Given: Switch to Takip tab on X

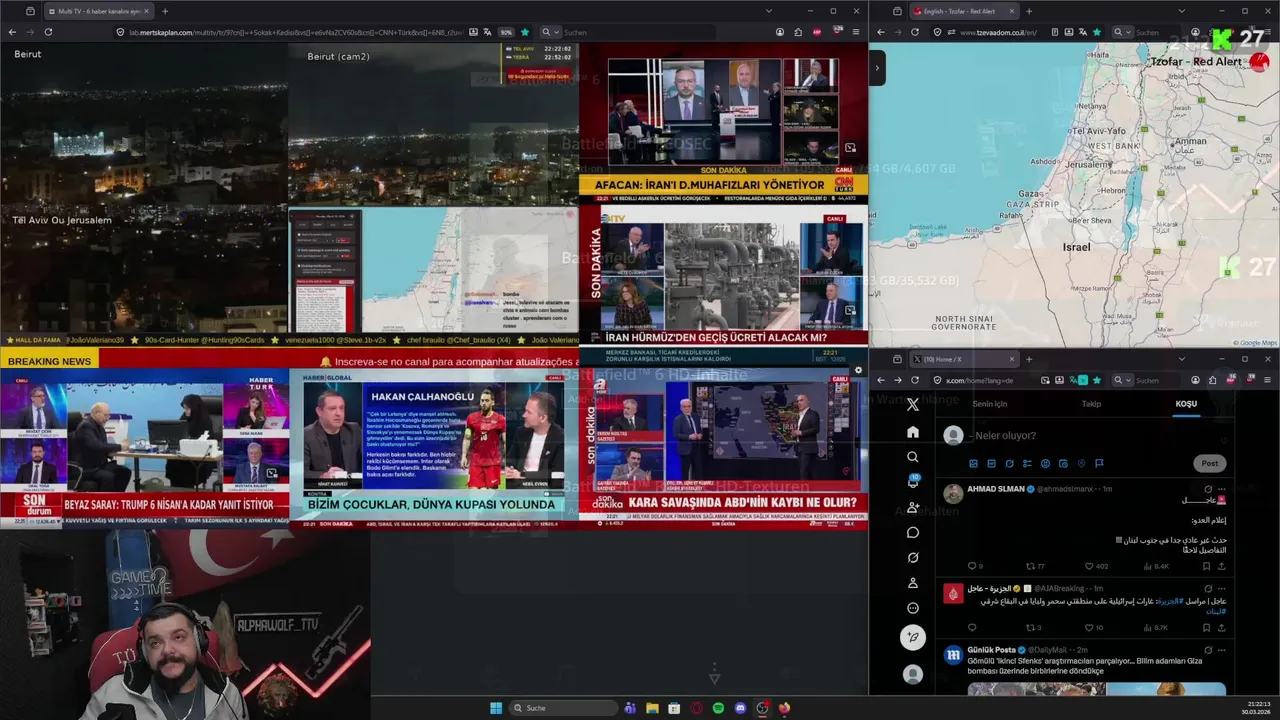Looking at the screenshot, I should click(x=1091, y=404).
